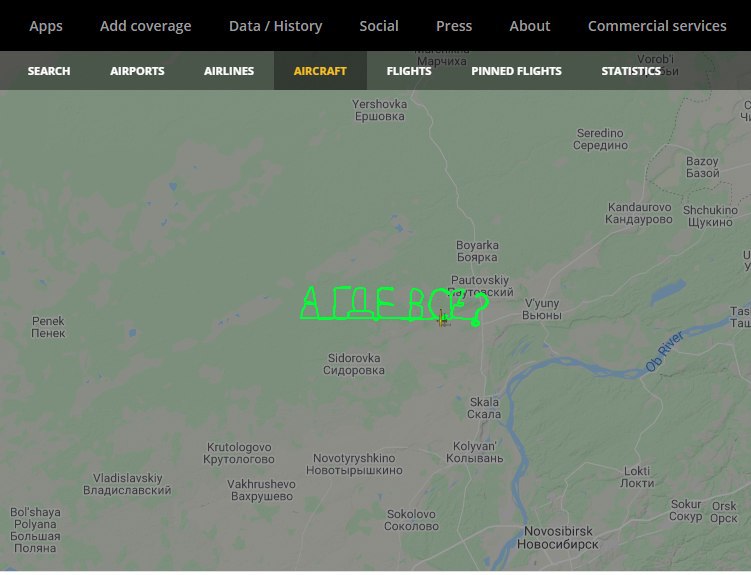The height and width of the screenshot is (575, 751).
Task: Switch to the AIRPORTS tab
Action: [x=137, y=71]
